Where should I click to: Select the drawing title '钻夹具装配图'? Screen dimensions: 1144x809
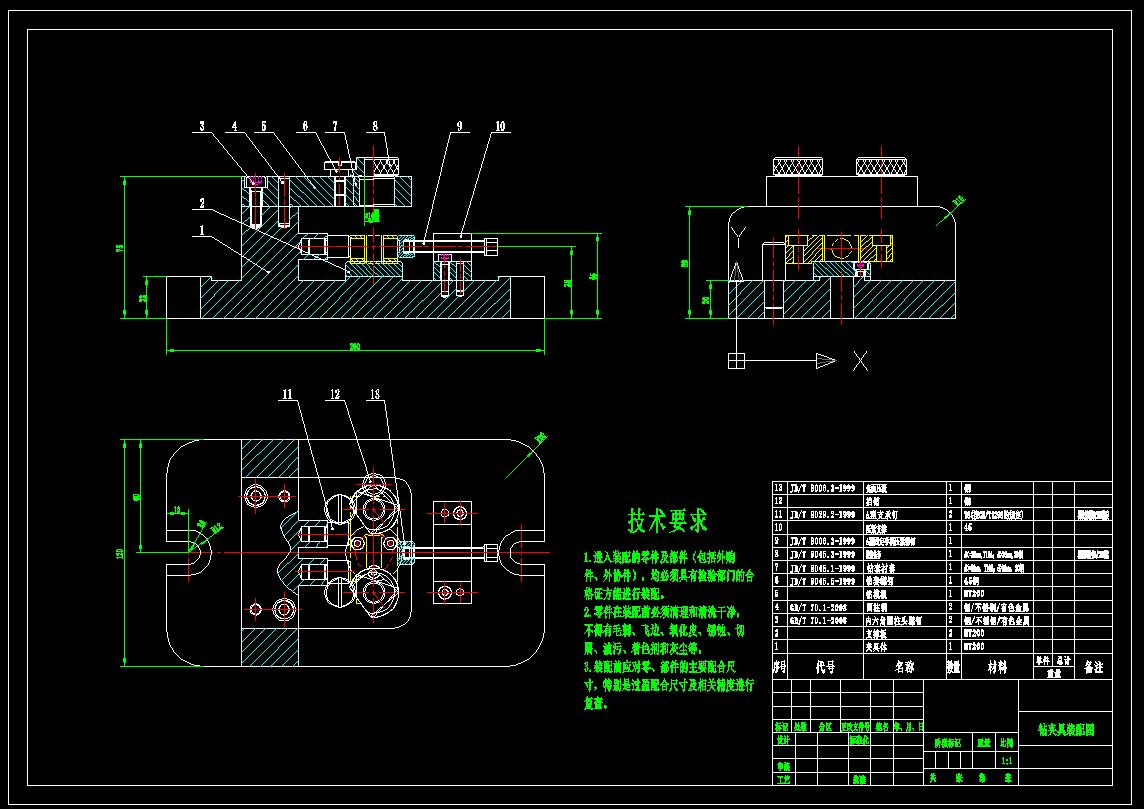click(x=1066, y=729)
